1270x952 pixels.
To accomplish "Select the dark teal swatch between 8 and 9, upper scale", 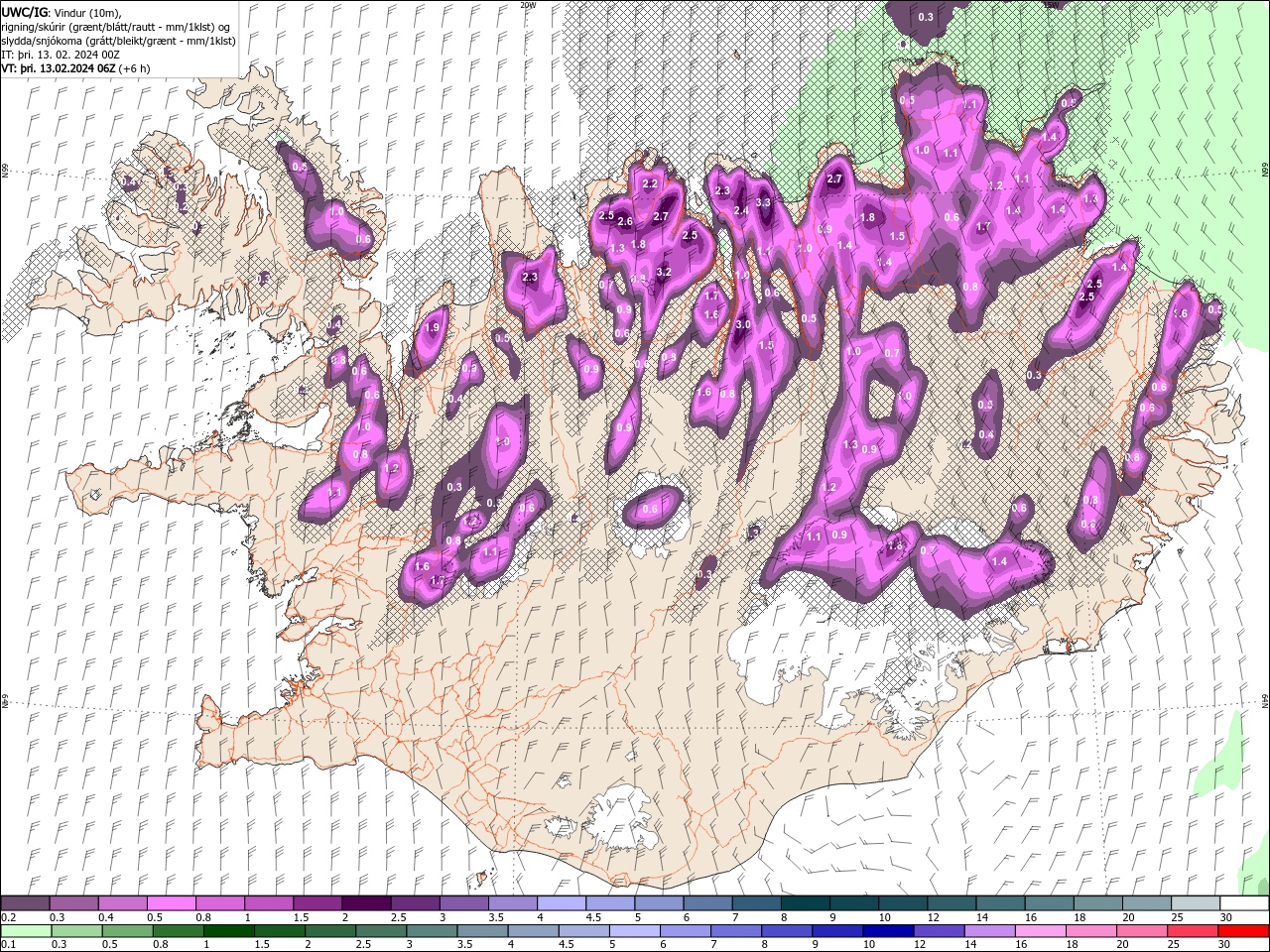I will click(806, 903).
